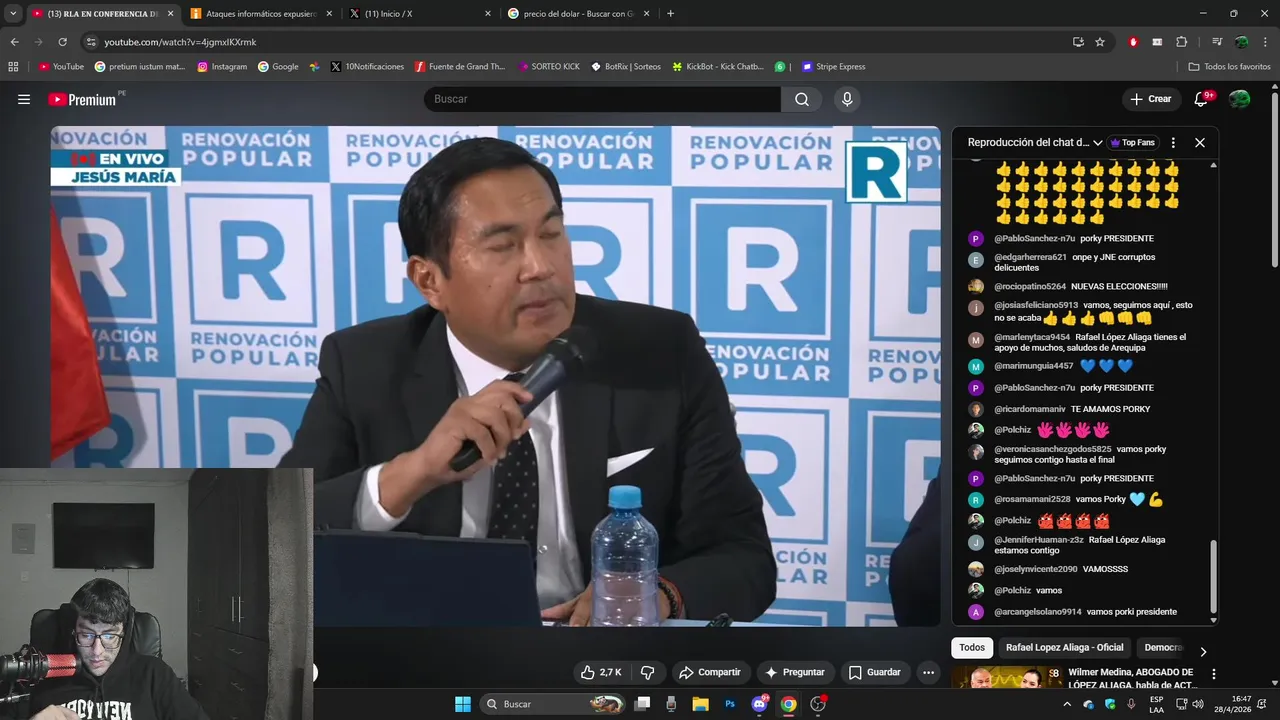Open the Wilmer Medina suggested video thumbnail
The height and width of the screenshot is (720, 1280).
1005,677
